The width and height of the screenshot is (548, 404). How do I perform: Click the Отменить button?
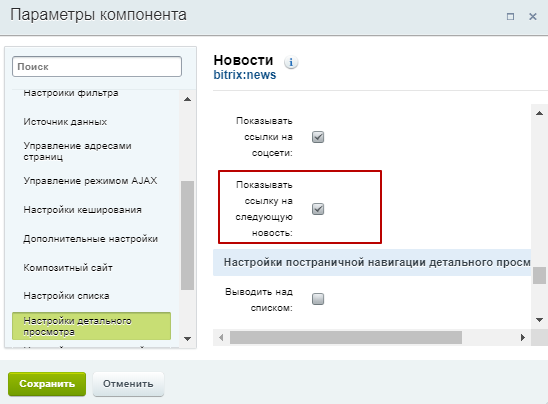coord(128,384)
